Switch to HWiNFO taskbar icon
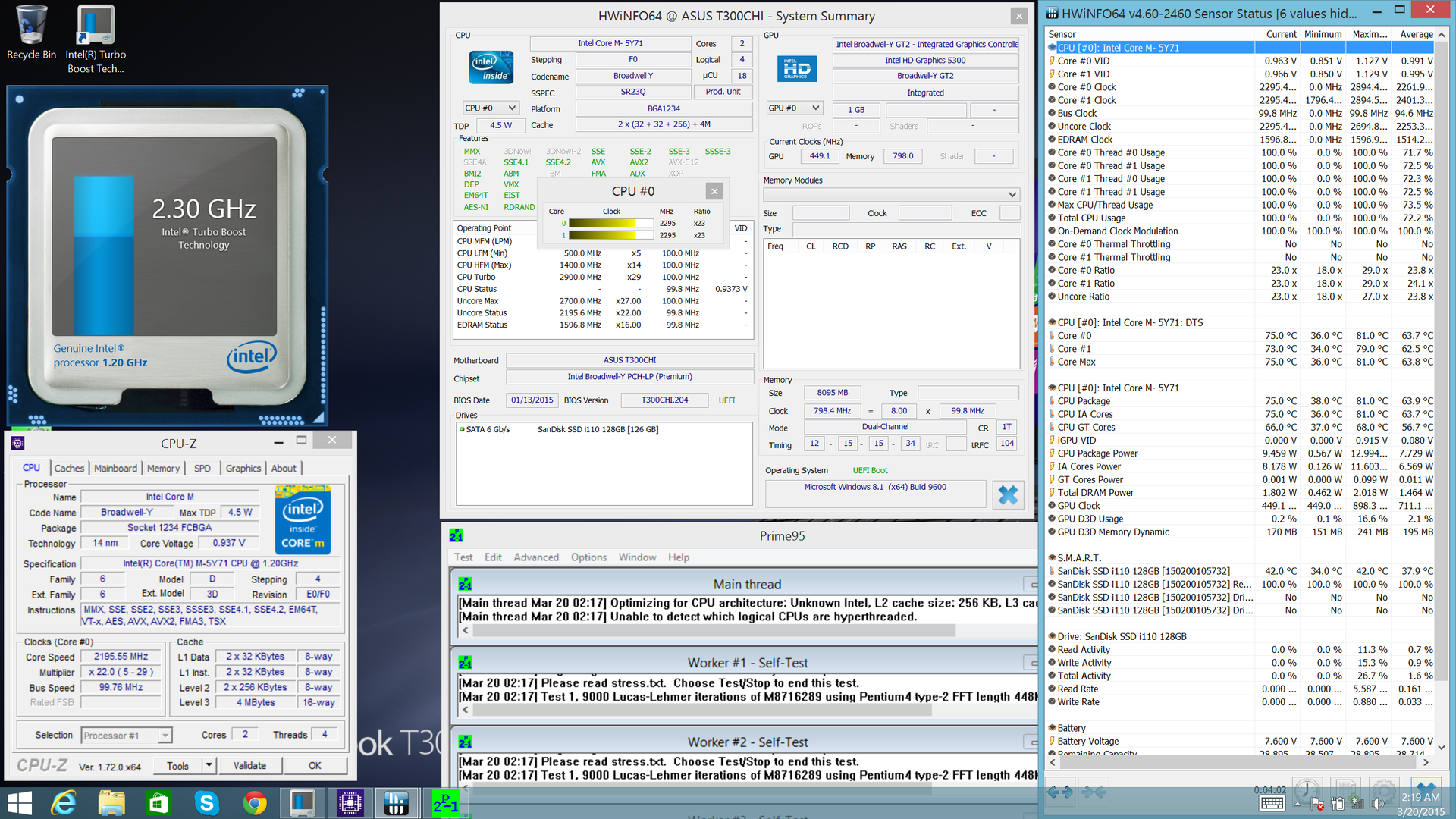This screenshot has height=819, width=1456. pyautogui.click(x=397, y=803)
